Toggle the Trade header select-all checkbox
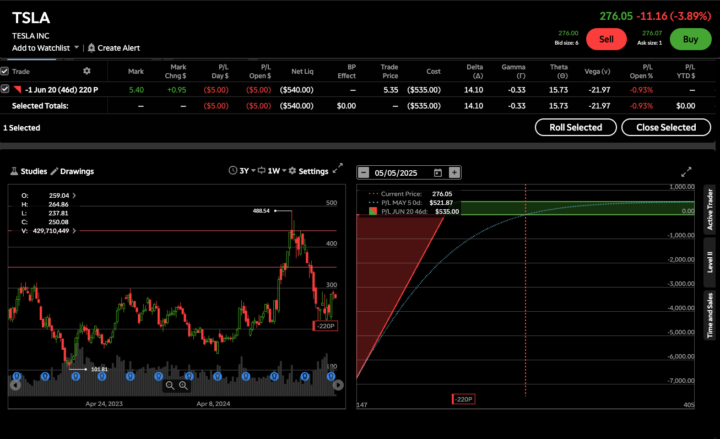720x439 pixels. [5, 71]
